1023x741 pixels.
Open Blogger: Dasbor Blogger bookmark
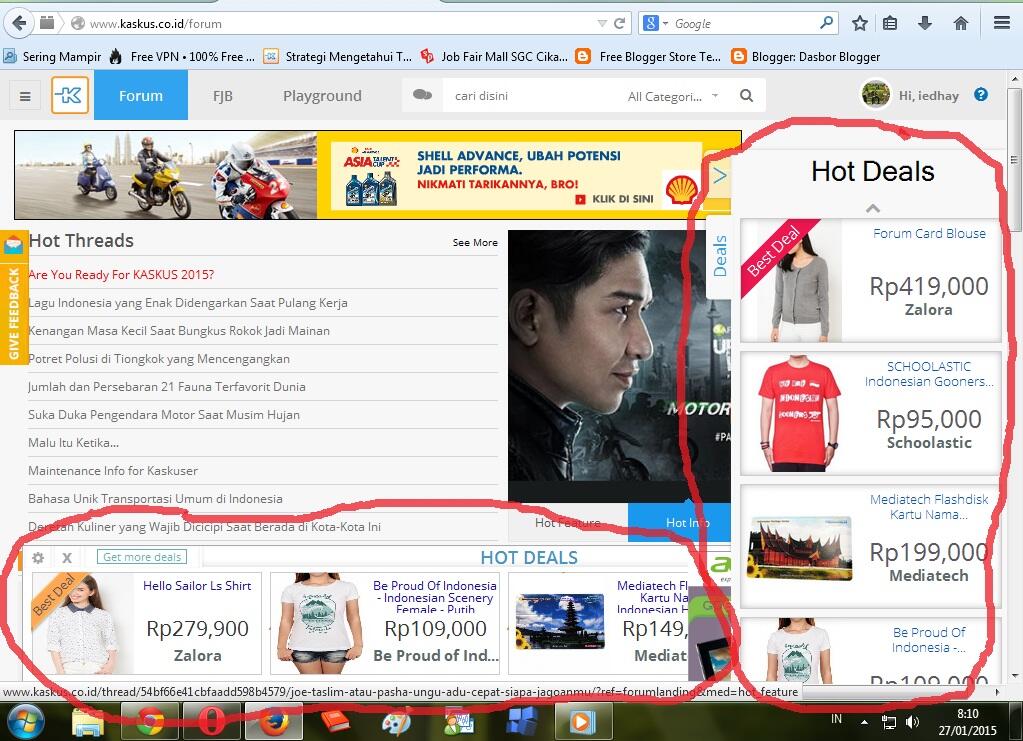pyautogui.click(x=806, y=57)
